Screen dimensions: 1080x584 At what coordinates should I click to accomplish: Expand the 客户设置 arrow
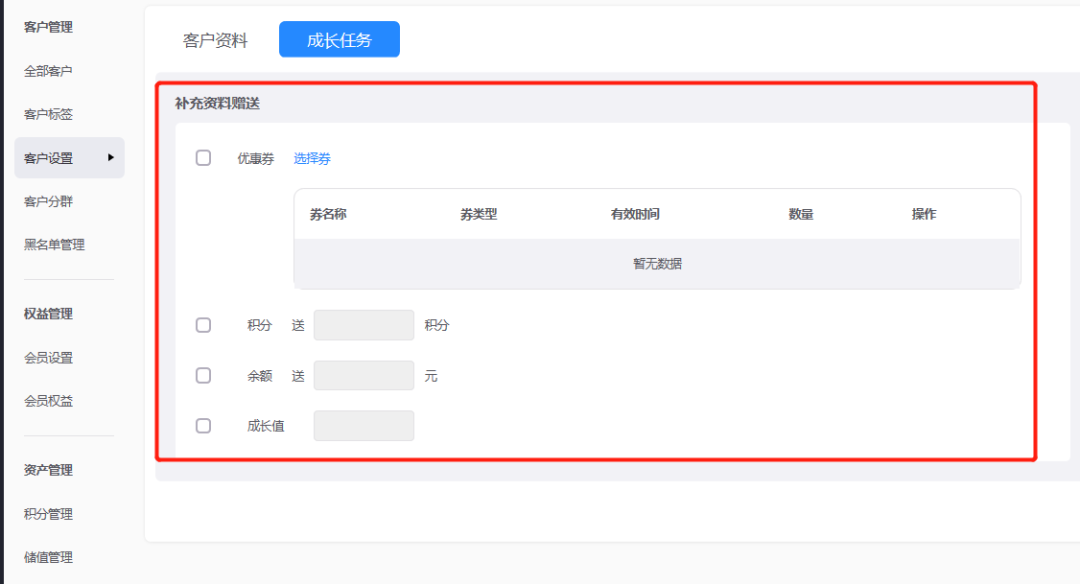click(x=110, y=158)
